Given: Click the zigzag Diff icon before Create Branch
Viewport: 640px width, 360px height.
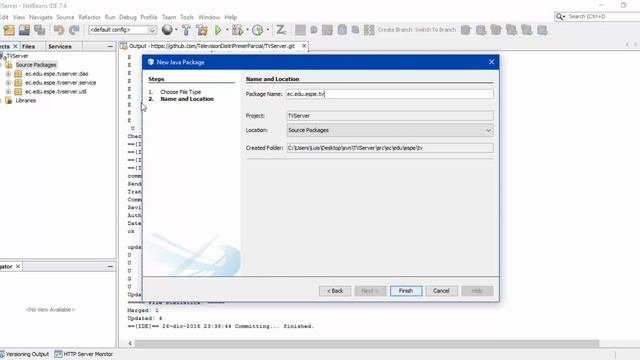Looking at the screenshot, I should (x=369, y=30).
